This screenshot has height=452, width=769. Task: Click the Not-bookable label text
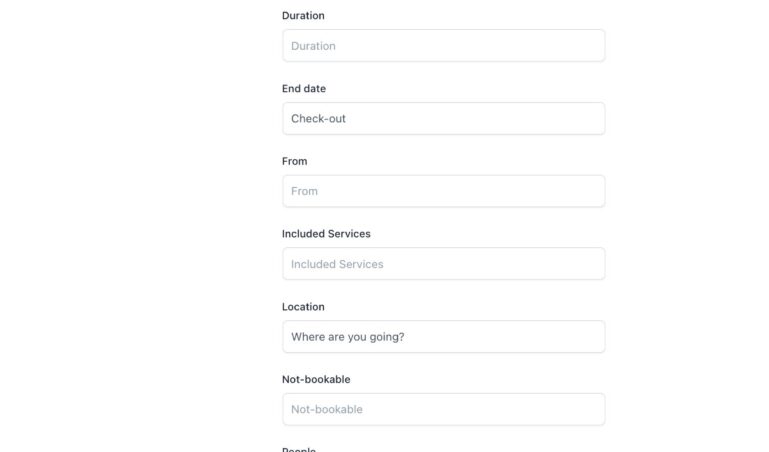316,380
